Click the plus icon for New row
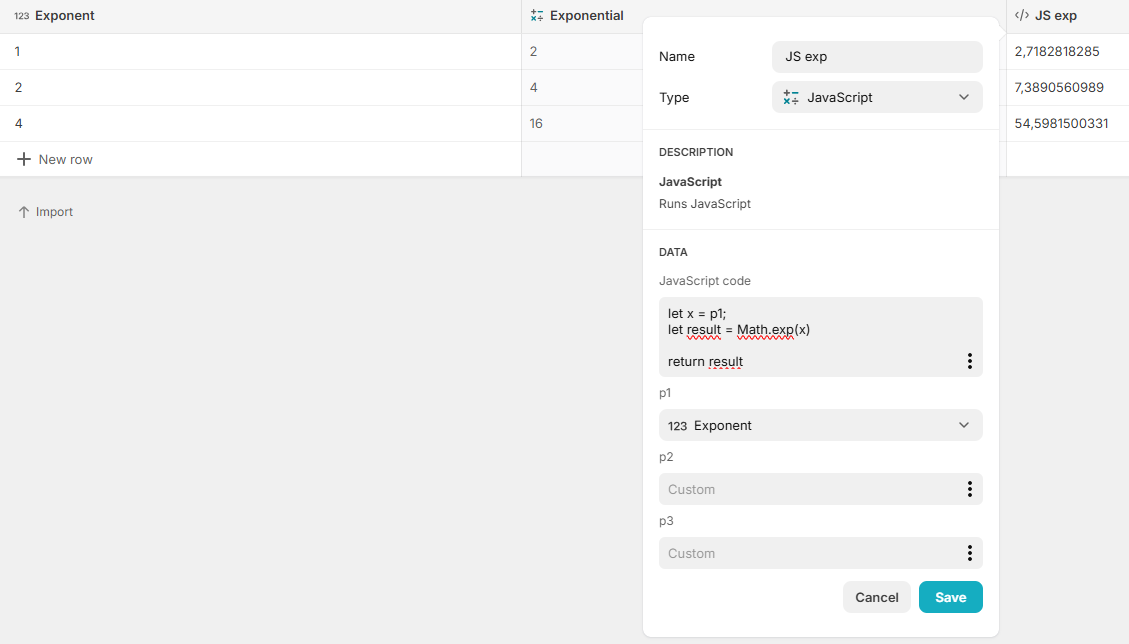Screen dimensions: 1129x644 [24, 159]
